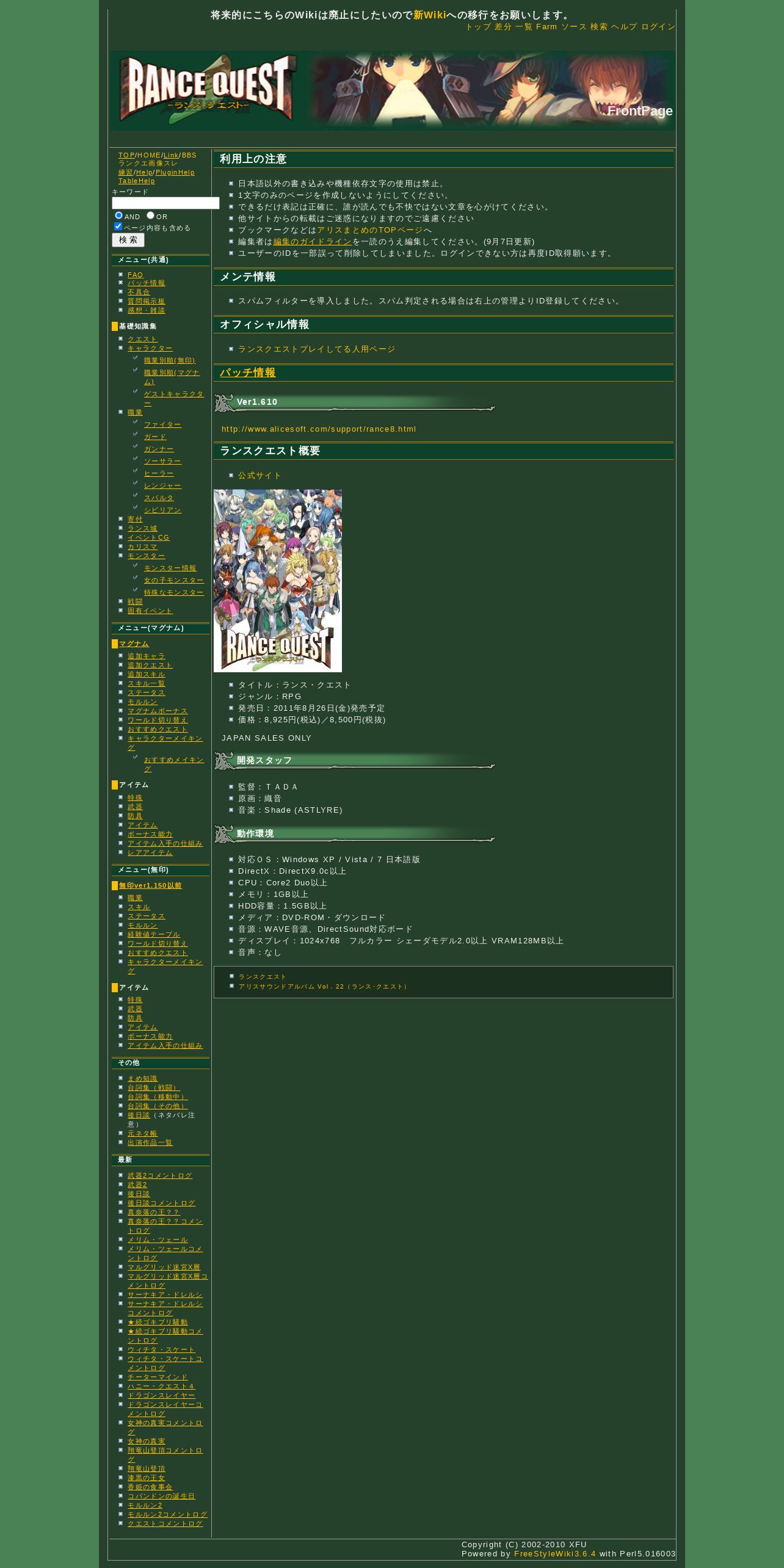784x1568 pixels.
Task: Select the OR search radio button
Action: (x=150, y=216)
